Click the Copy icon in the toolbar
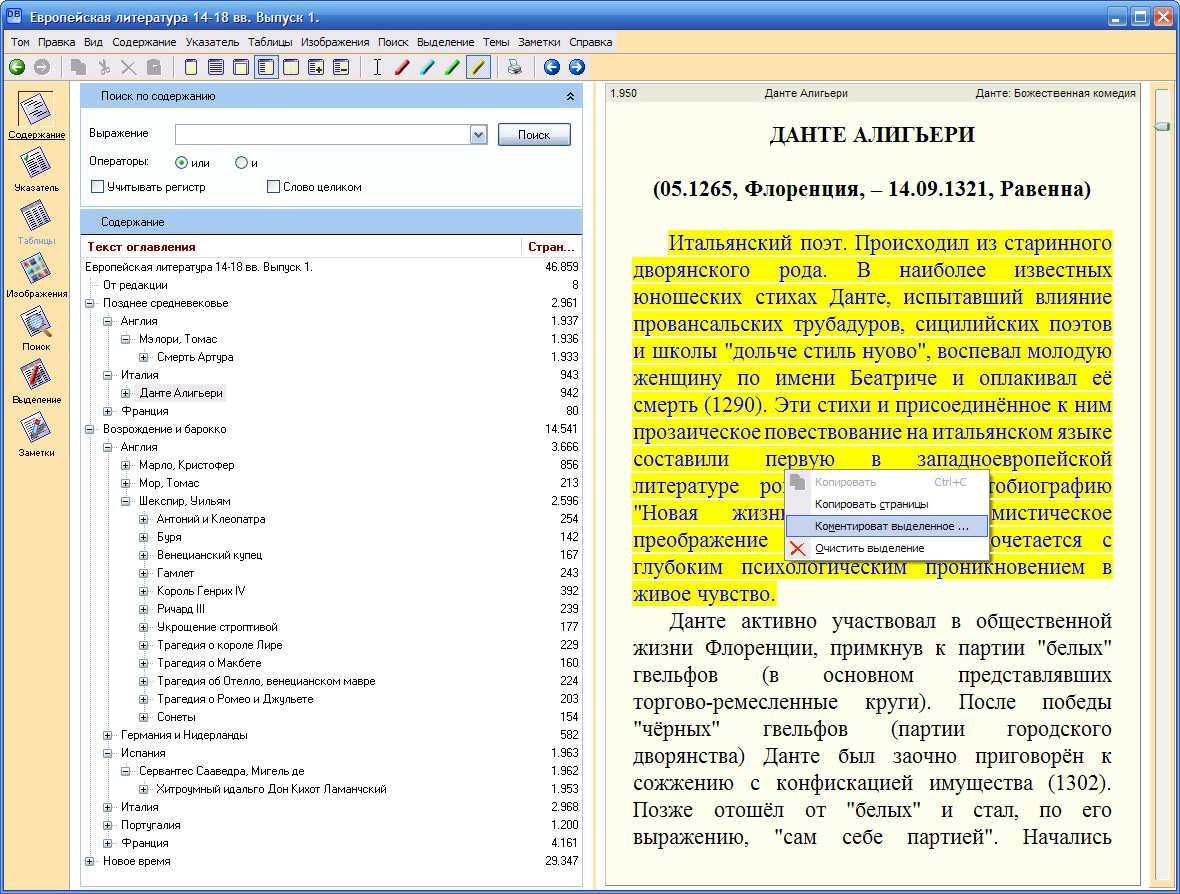The width and height of the screenshot is (1180, 894). pos(78,68)
